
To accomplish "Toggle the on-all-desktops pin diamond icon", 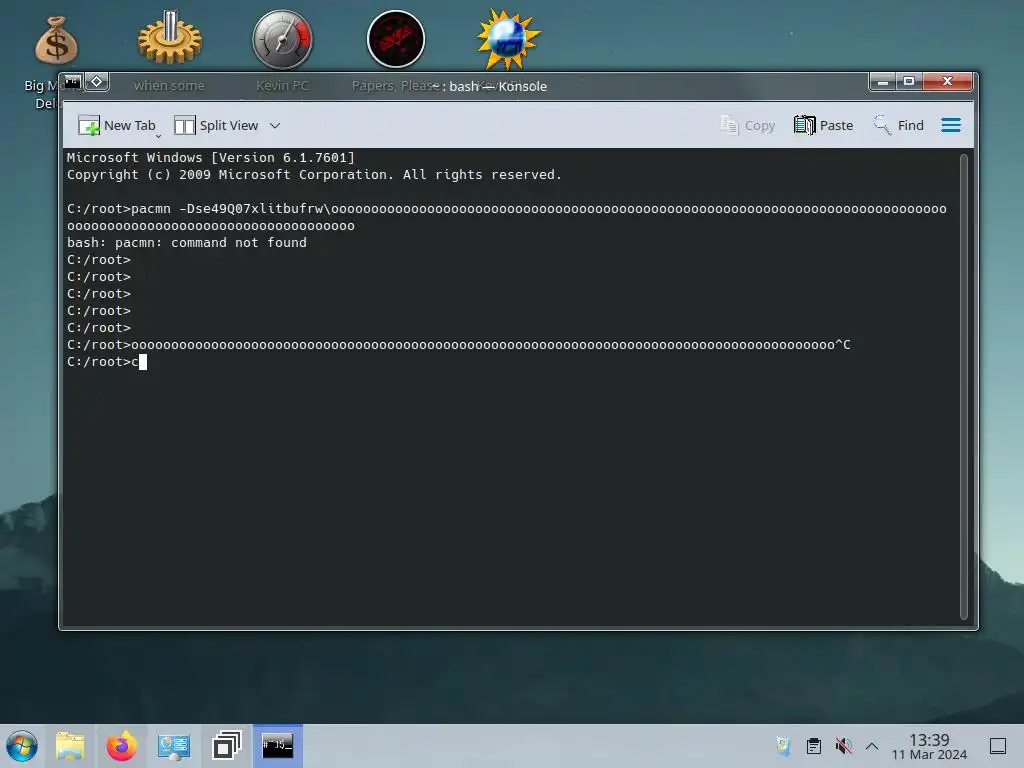I will [97, 82].
